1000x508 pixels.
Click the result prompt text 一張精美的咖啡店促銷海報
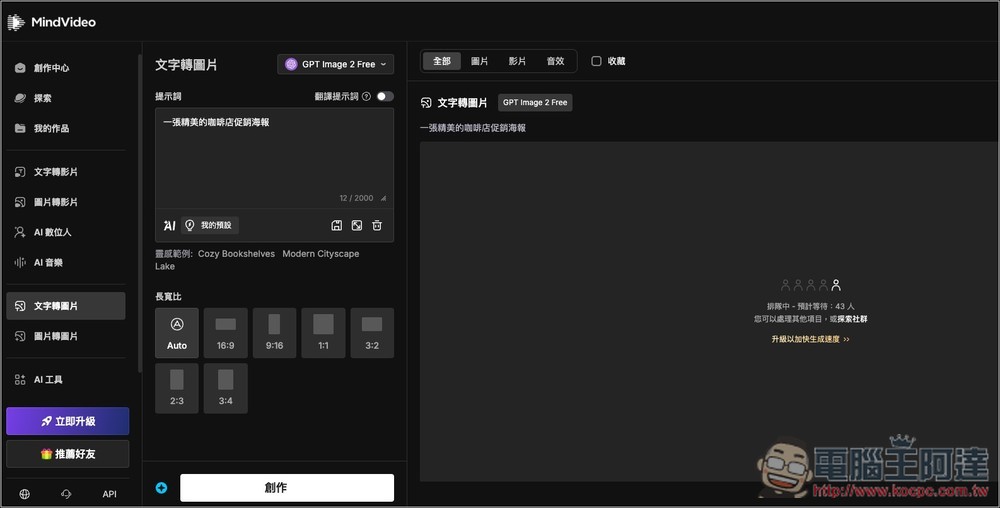coord(473,128)
